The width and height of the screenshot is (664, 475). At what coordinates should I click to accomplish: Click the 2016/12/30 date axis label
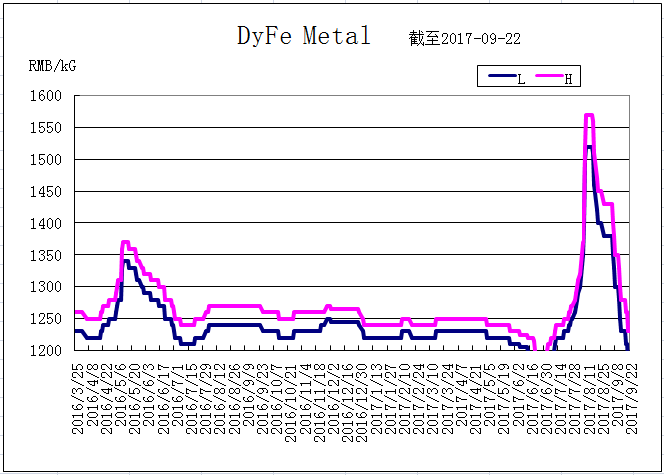click(361, 403)
